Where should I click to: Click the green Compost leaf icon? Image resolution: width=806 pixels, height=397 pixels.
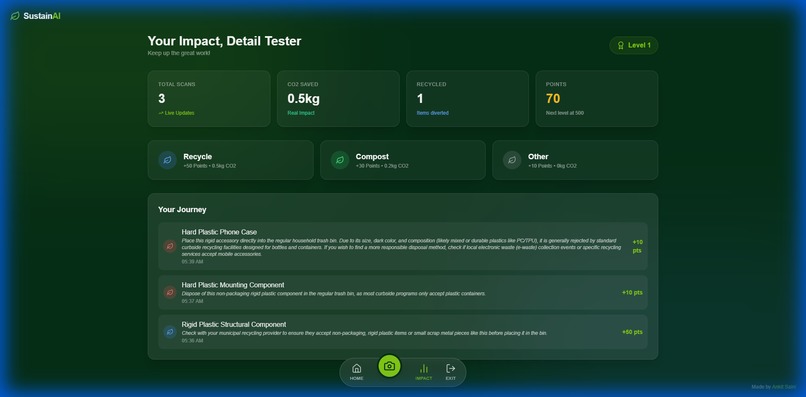coord(339,160)
